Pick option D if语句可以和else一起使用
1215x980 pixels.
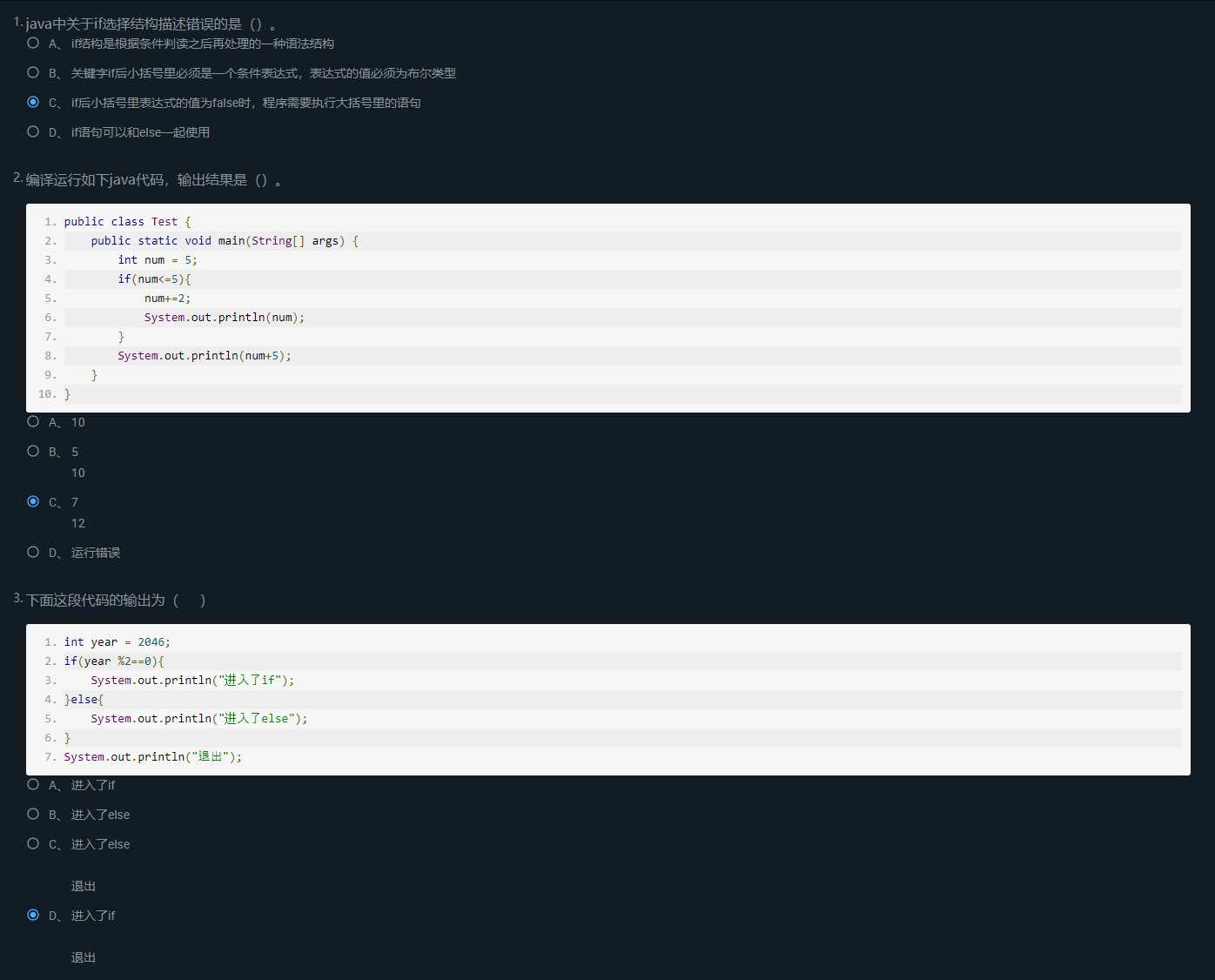tap(33, 131)
